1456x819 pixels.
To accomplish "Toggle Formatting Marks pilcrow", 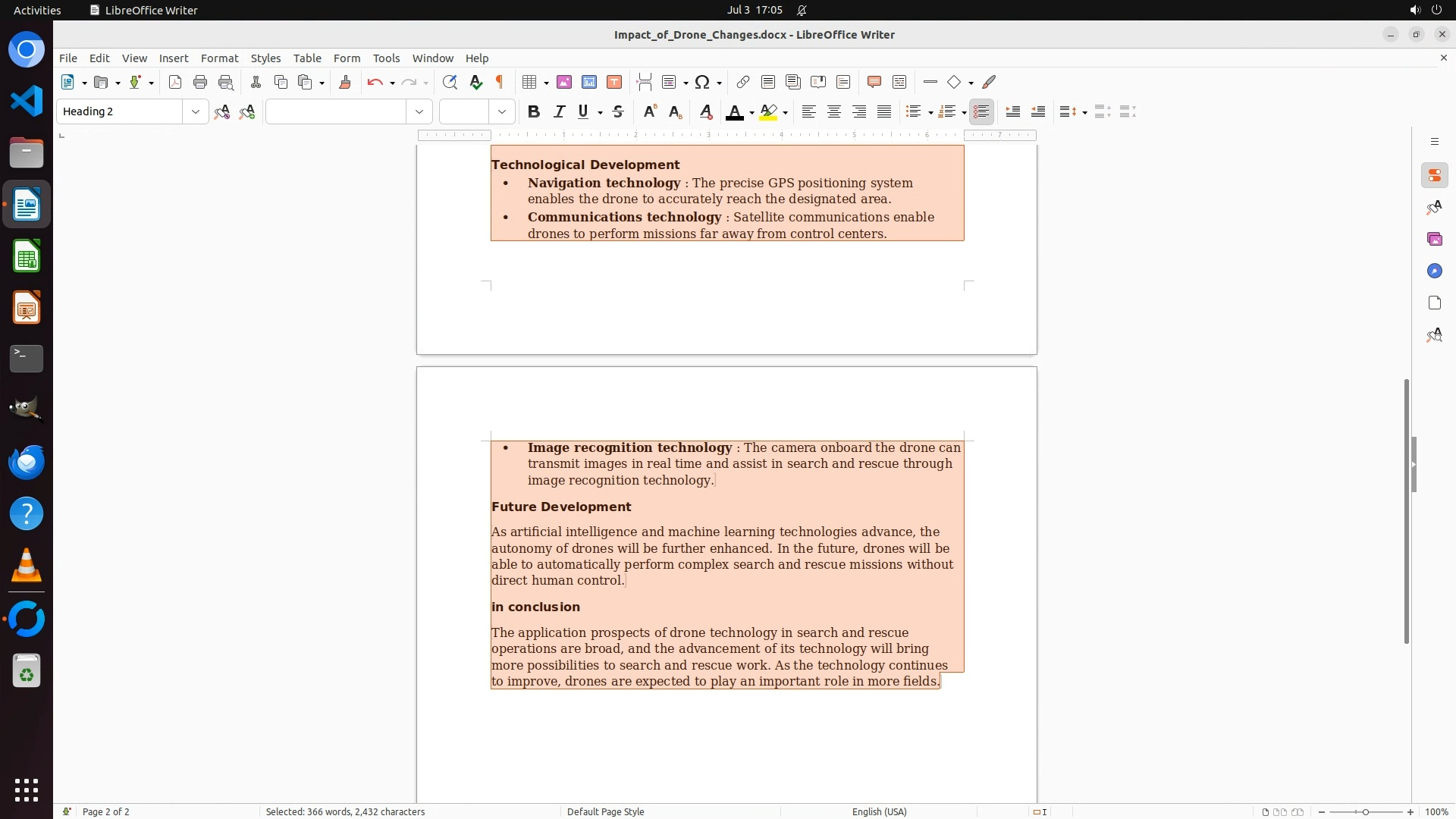I will (x=500, y=83).
